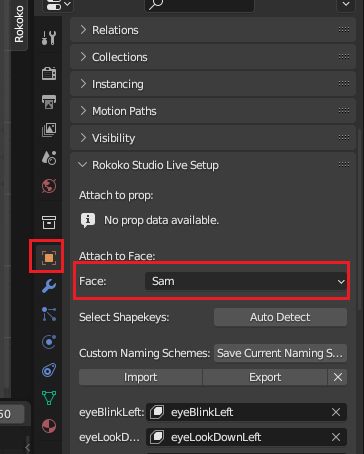Collapse the Rokoko Studio Live Setup panel
The image size is (364, 454).
(x=82, y=165)
